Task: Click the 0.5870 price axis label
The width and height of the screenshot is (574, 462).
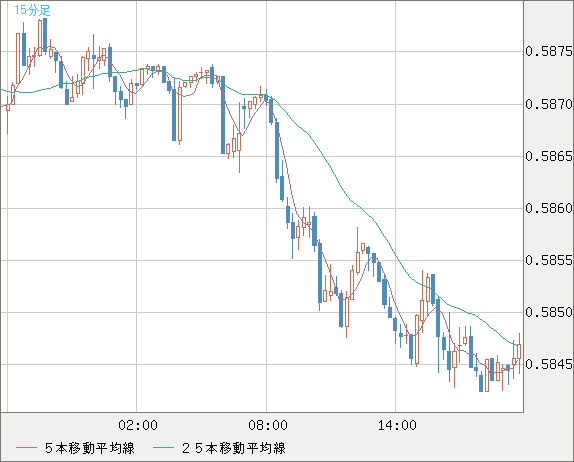Action: [549, 104]
